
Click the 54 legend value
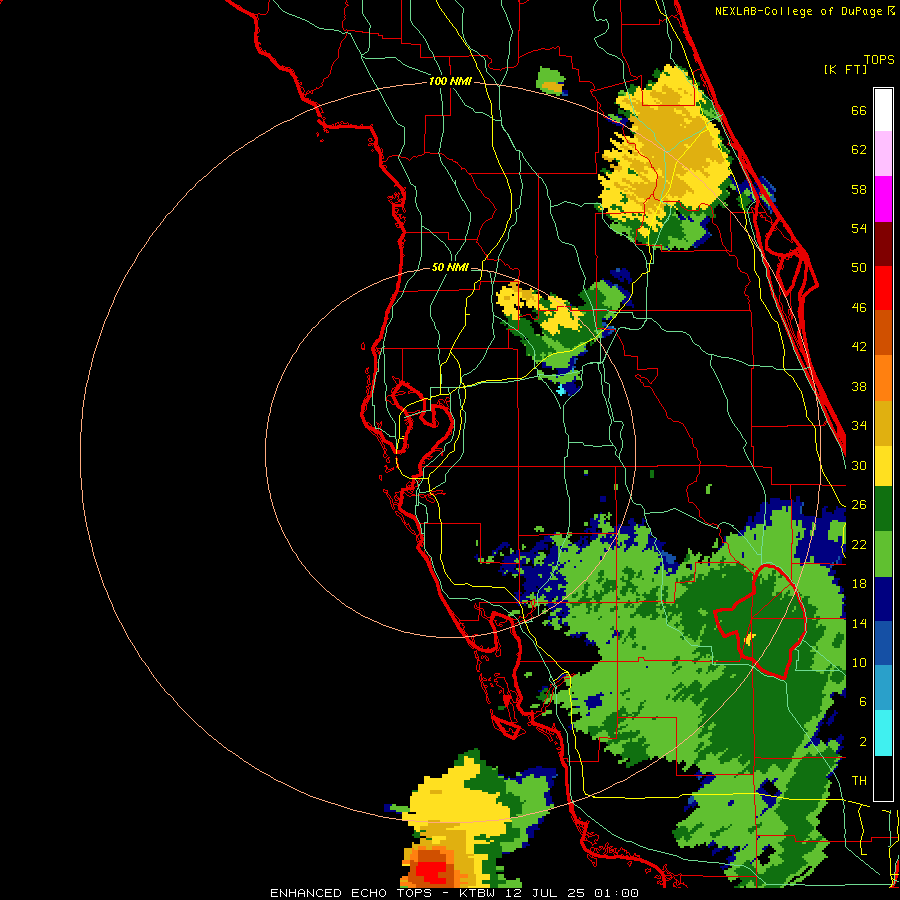859,228
